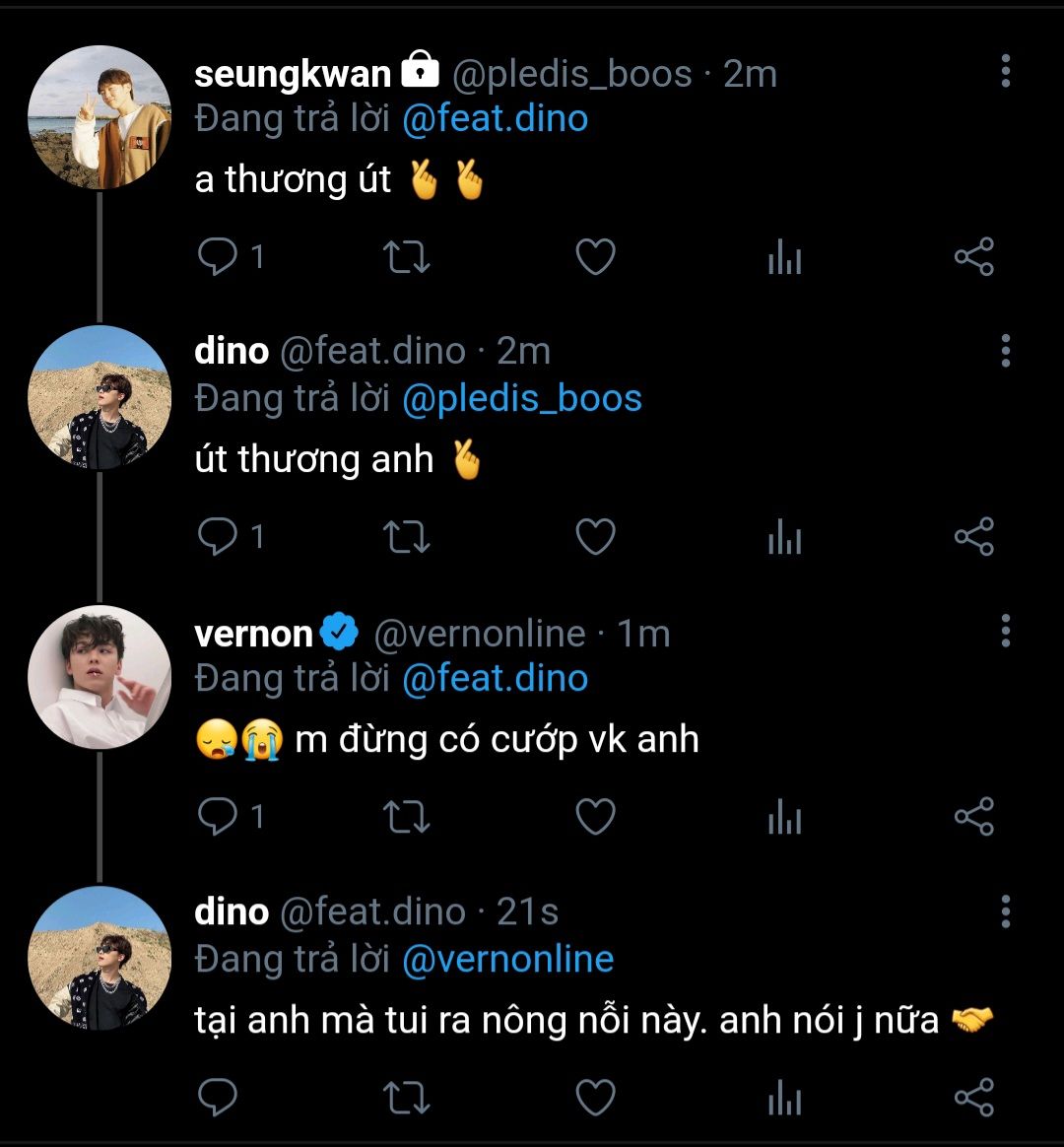Open more options for seungkwan's tweet
Image resolution: width=1064 pixels, height=1147 pixels.
[1005, 72]
